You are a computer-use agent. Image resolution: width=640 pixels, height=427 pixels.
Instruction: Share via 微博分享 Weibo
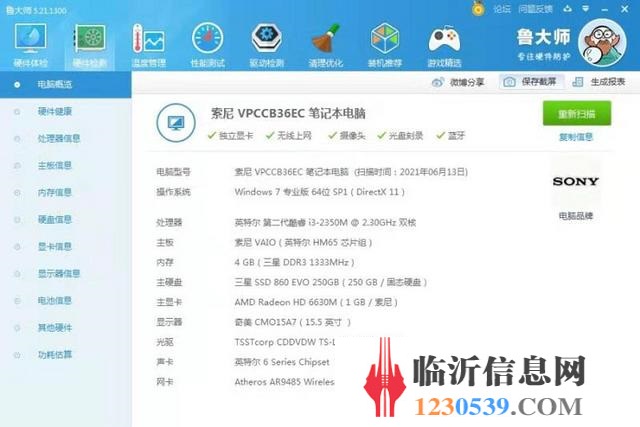(458, 82)
